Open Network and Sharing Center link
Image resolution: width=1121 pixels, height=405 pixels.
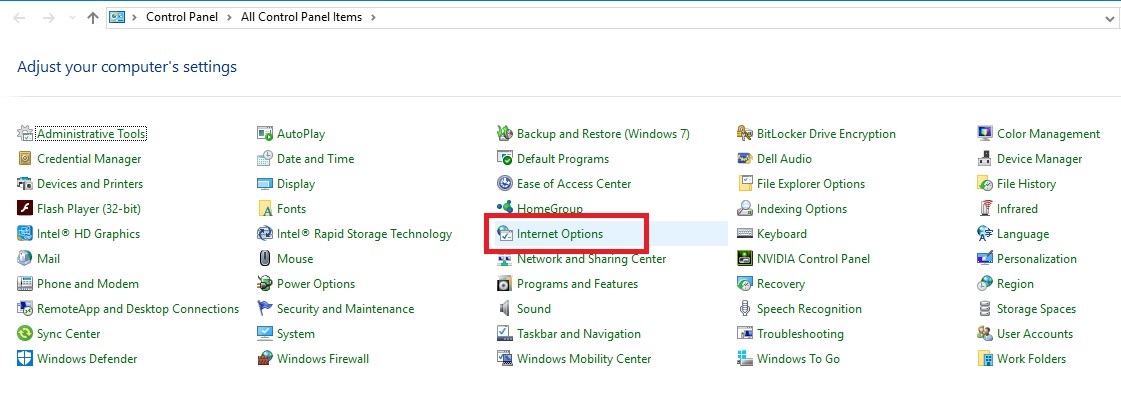point(591,259)
